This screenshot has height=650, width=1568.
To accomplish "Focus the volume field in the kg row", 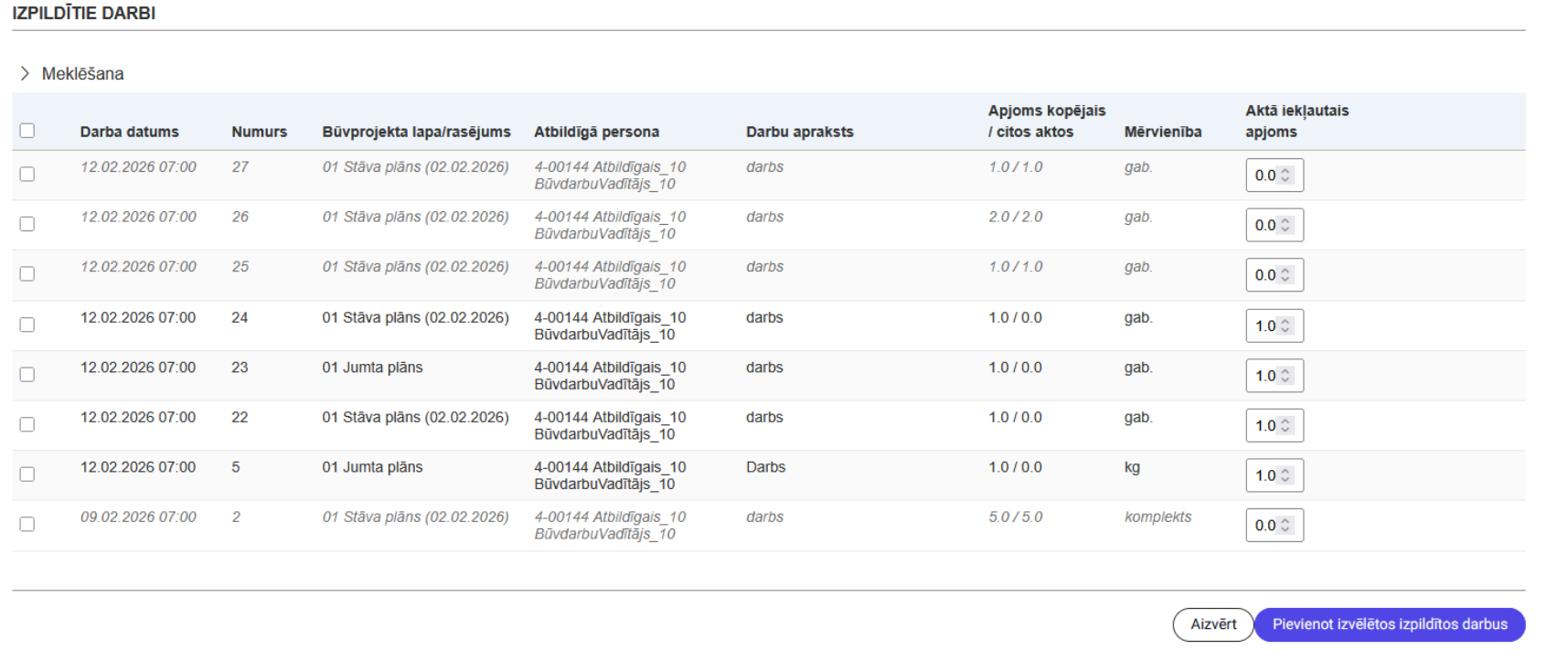I will coord(1275,475).
